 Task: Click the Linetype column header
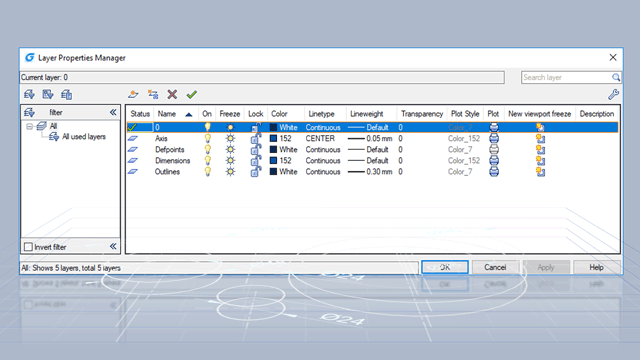(322, 114)
